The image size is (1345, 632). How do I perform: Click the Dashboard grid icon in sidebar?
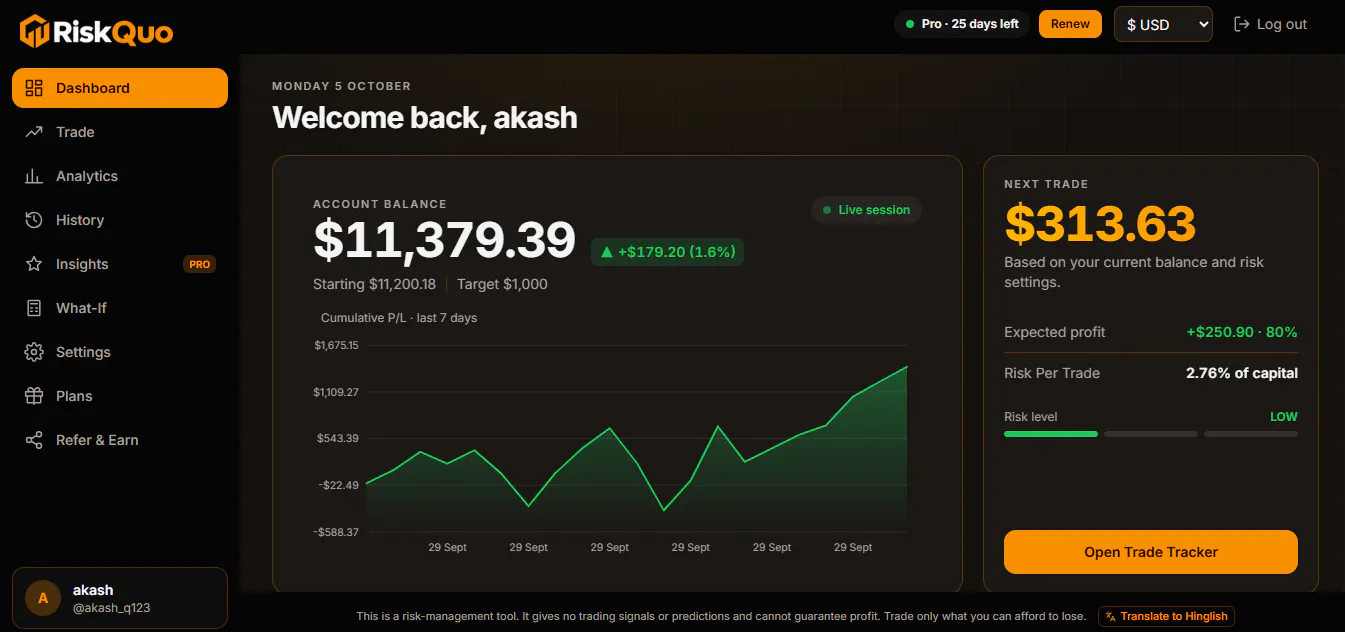pyautogui.click(x=34, y=88)
